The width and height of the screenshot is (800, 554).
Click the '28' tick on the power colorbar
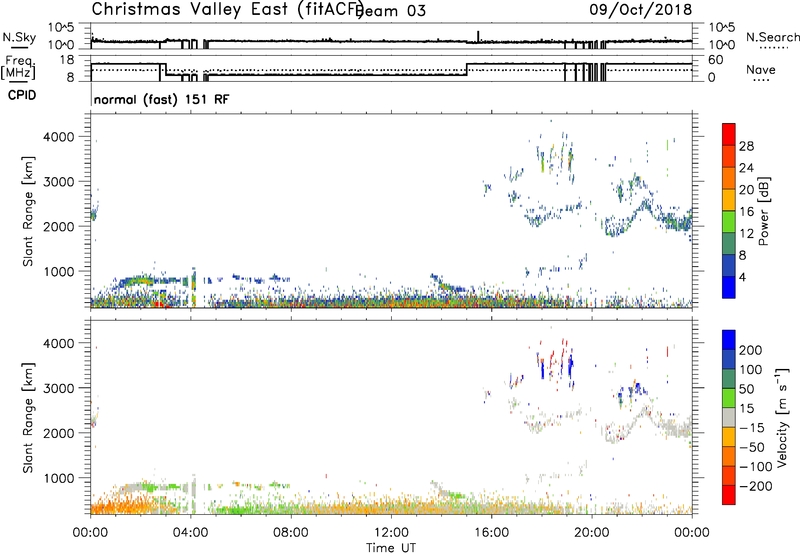point(746,146)
